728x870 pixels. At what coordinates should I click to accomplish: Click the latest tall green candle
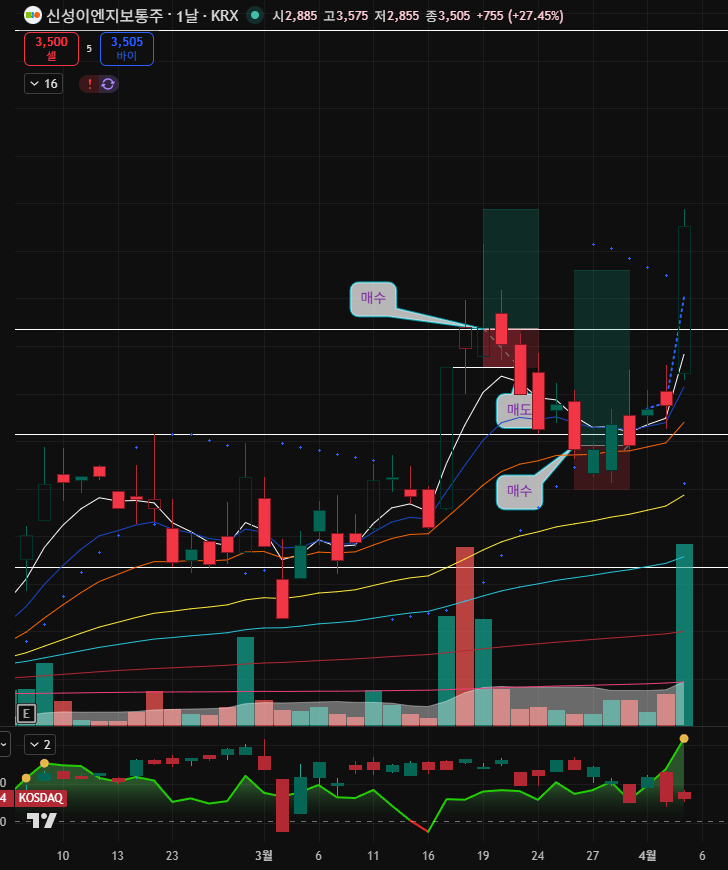[x=685, y=300]
